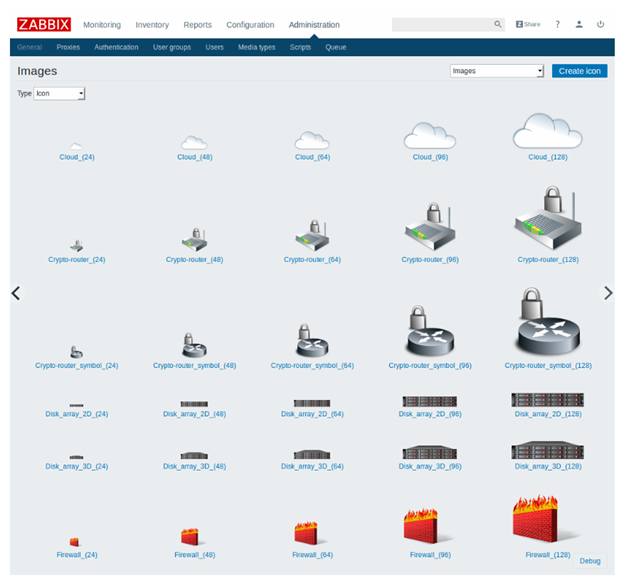Image resolution: width=624 pixels, height=585 pixels.
Task: Click the Firewall_(64) icon image
Action: 310,533
